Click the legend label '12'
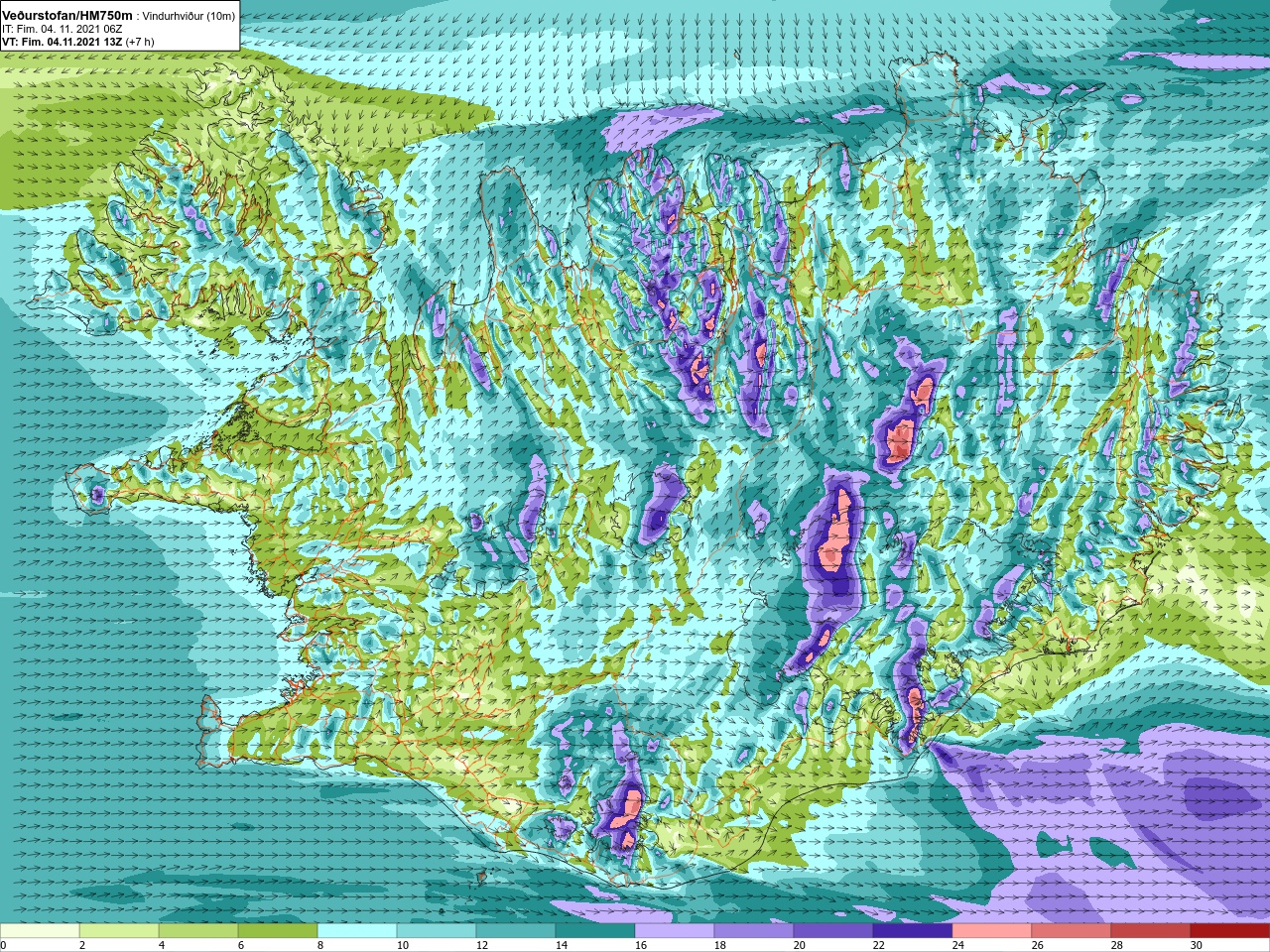Image resolution: width=1270 pixels, height=952 pixels. 482,945
